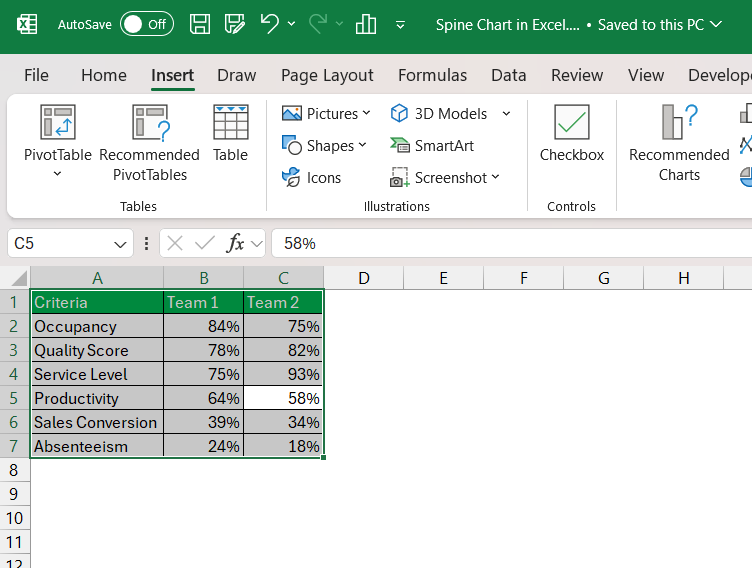Expand the 3D Models dropdown chevron

click(506, 114)
